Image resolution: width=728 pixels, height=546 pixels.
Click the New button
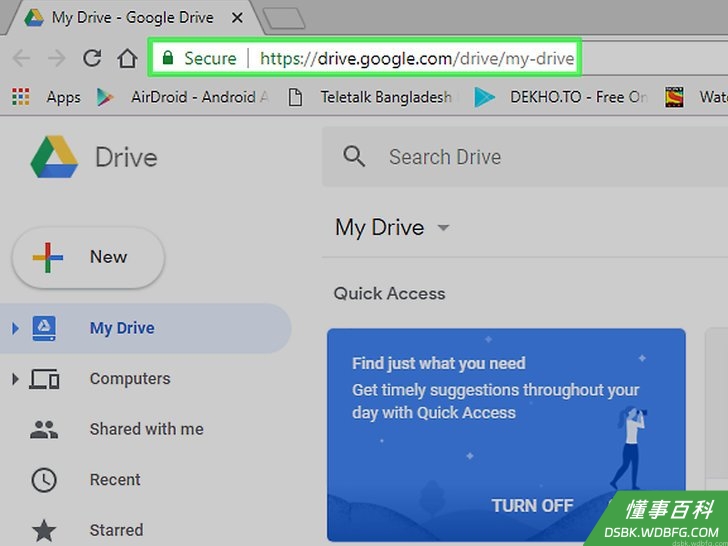point(88,257)
